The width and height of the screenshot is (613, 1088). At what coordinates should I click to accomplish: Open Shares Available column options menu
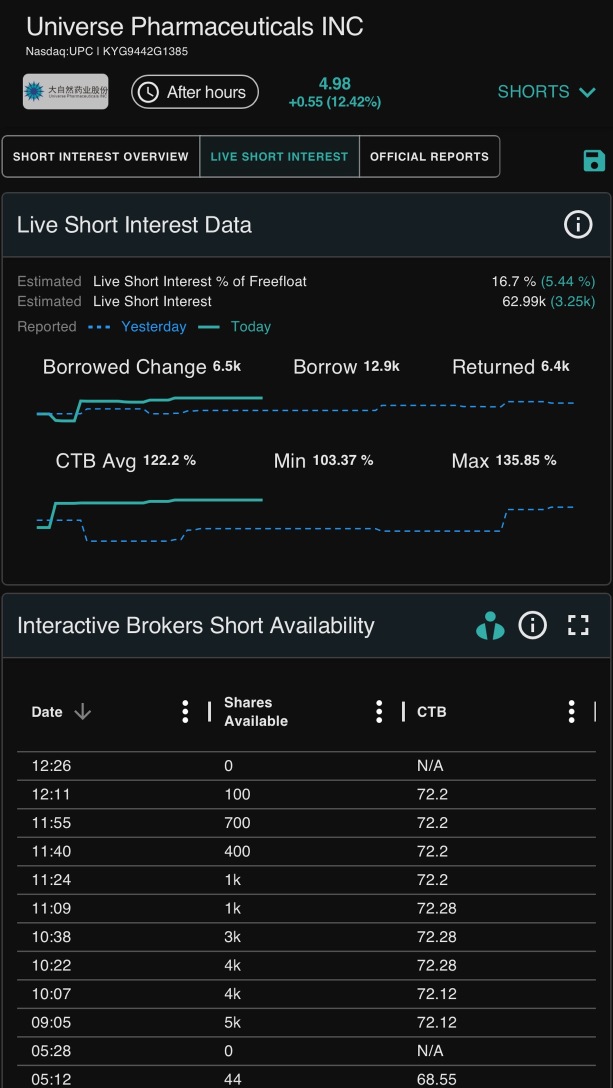378,711
